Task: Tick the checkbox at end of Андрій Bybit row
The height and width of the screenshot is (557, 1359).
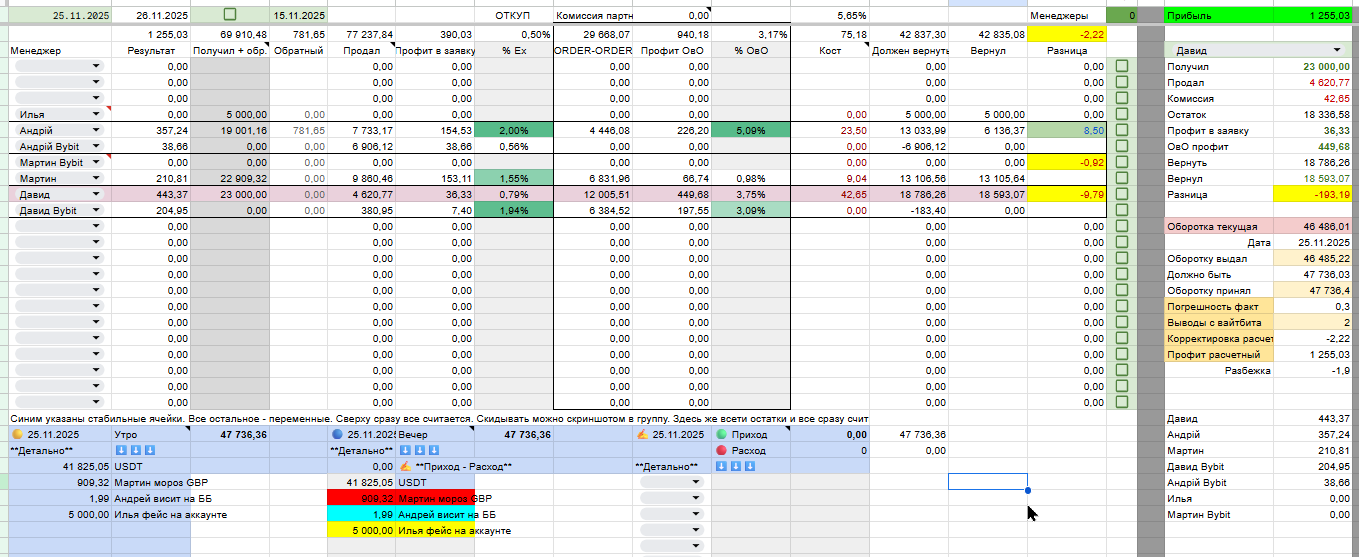Action: pos(1121,147)
